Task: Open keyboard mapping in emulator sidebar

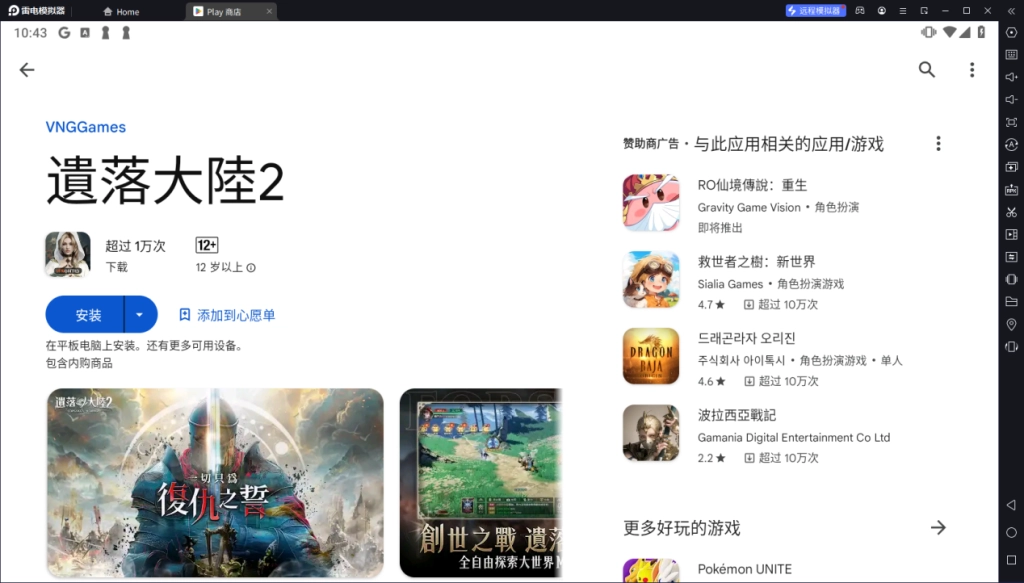Action: (1012, 55)
